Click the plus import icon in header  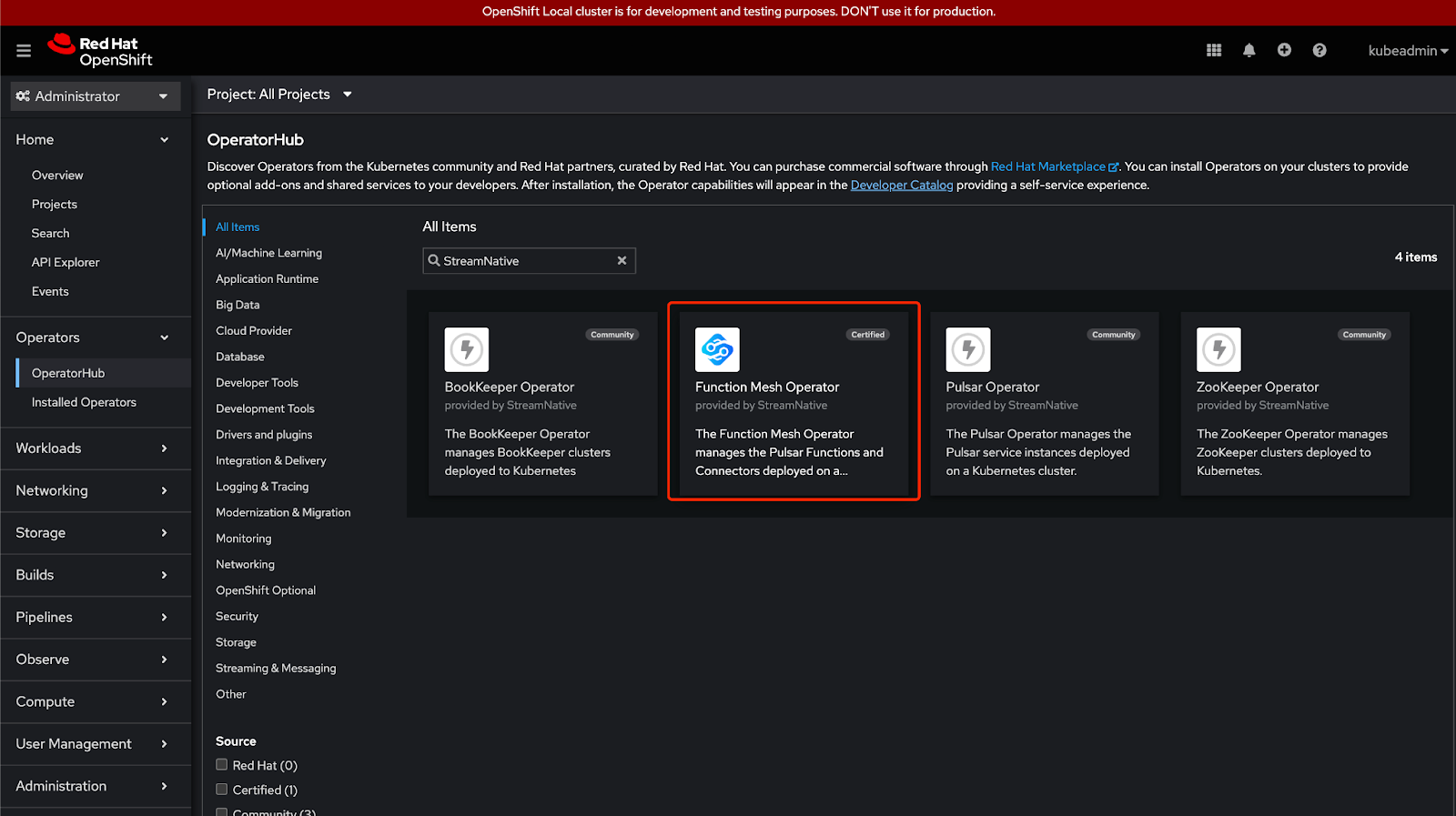[x=1284, y=50]
